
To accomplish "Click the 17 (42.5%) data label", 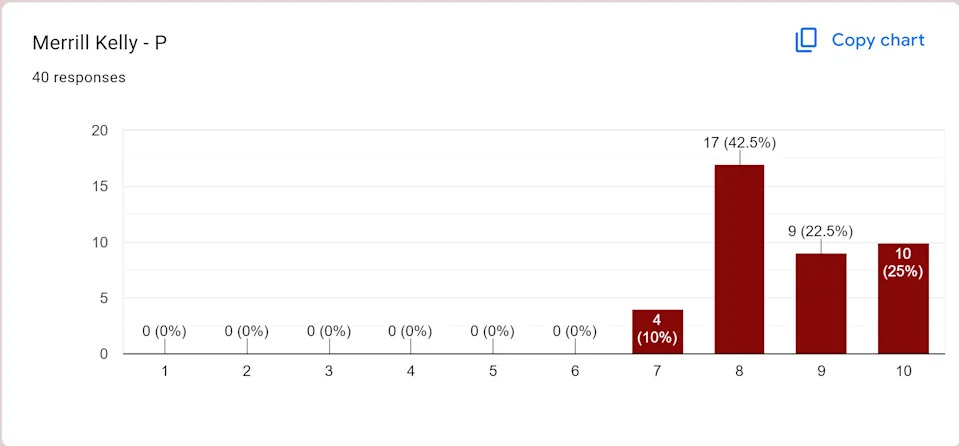I will pos(739,143).
